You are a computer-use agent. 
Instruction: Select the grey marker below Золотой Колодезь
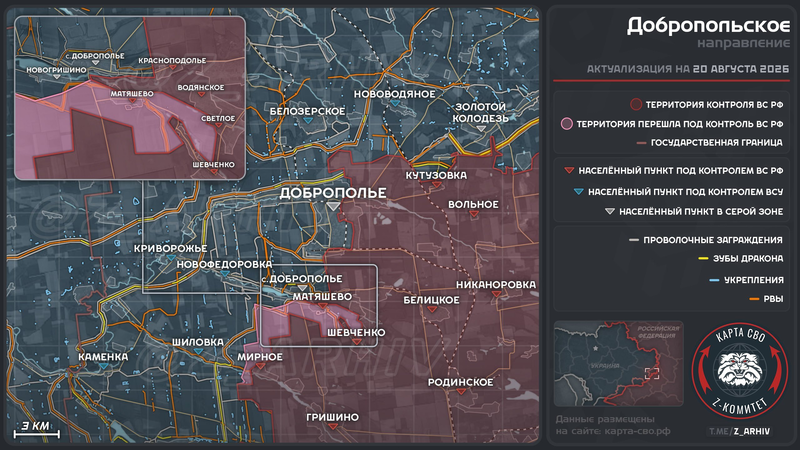pyautogui.click(x=481, y=129)
